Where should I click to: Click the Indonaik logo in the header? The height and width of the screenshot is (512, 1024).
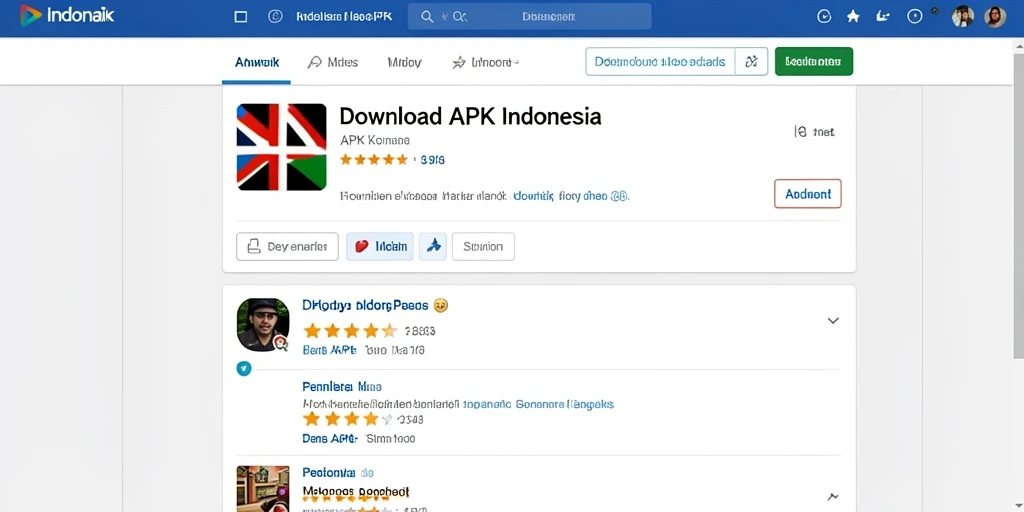(67, 16)
